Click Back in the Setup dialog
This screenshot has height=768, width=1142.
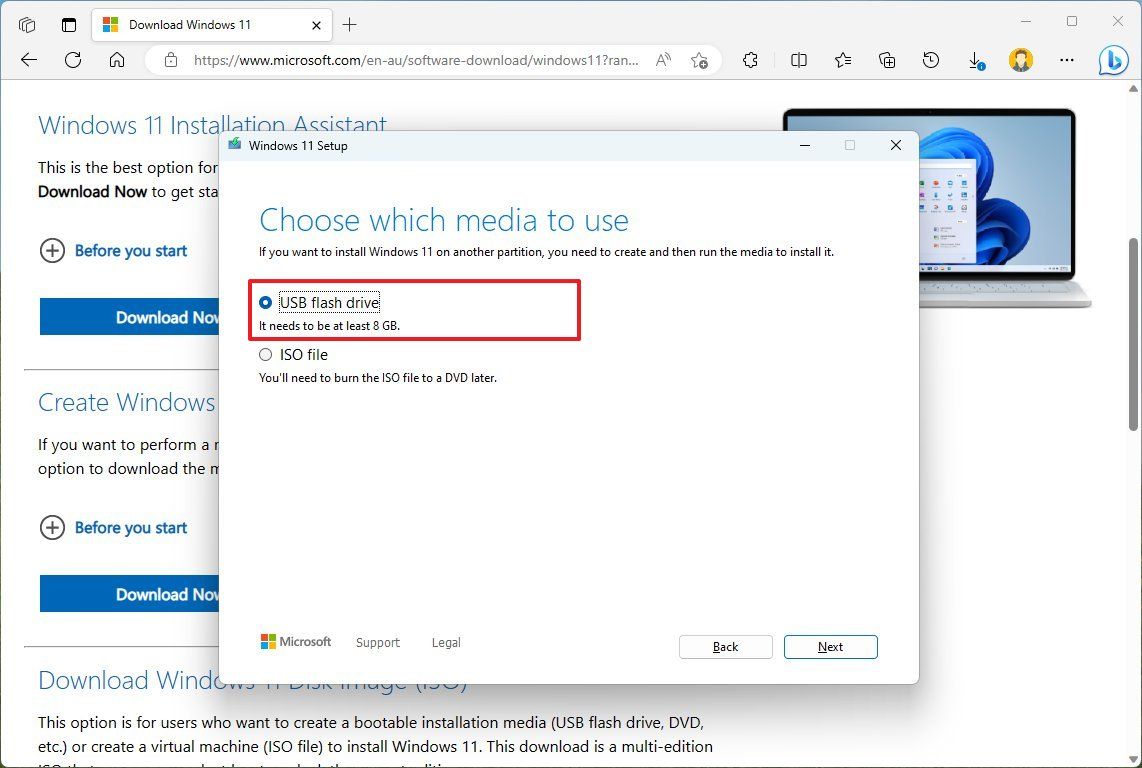pyautogui.click(x=725, y=647)
